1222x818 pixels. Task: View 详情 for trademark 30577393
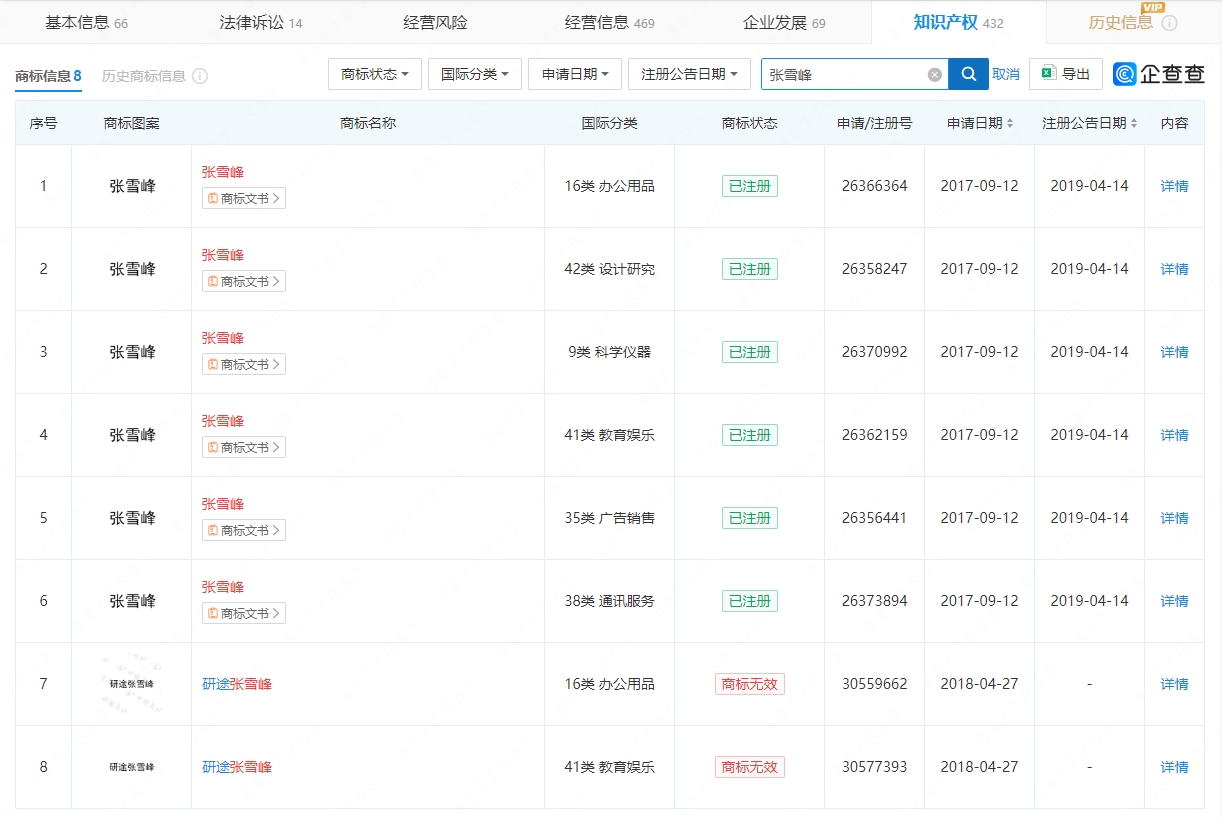(x=1174, y=767)
